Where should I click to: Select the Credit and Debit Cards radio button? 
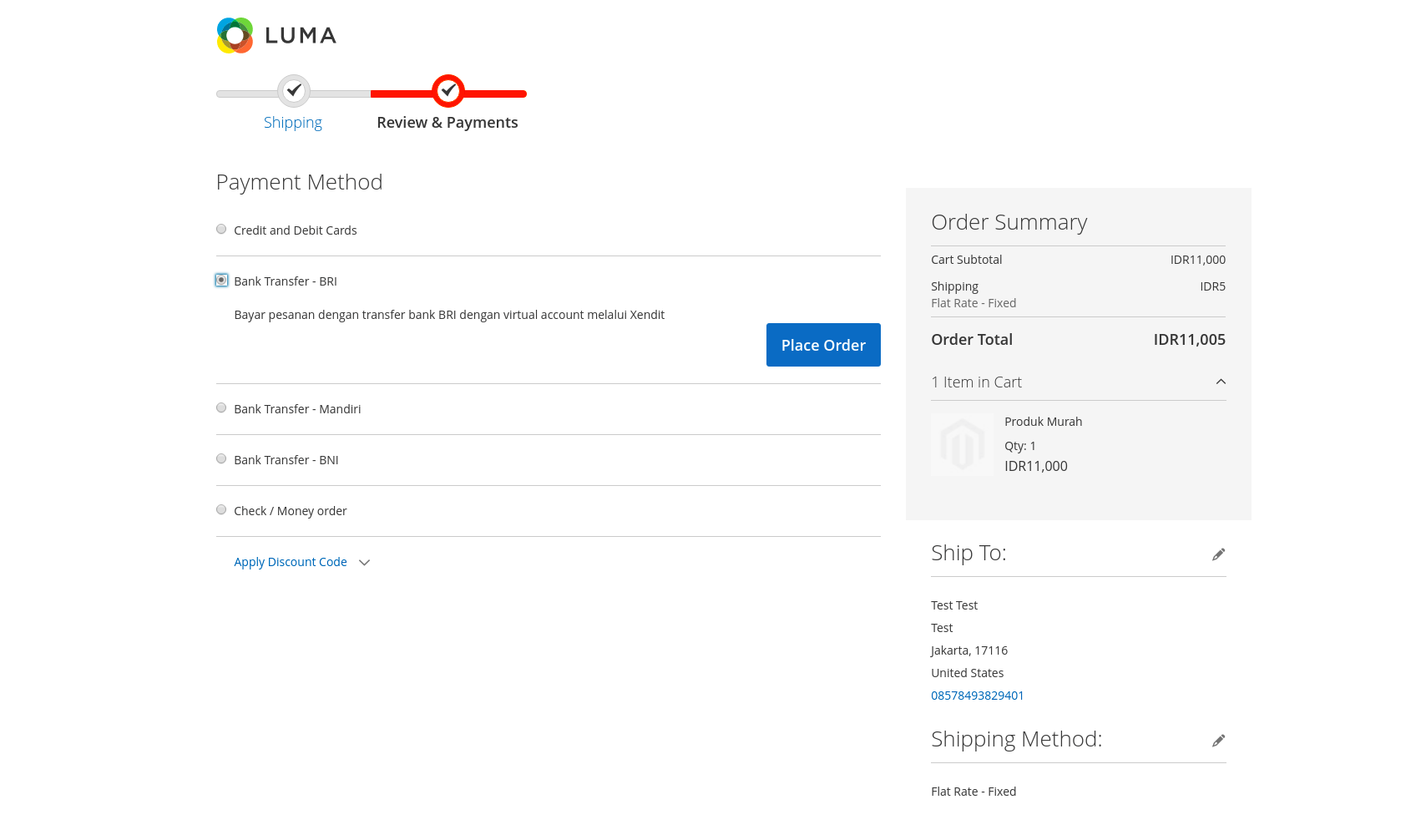(x=220, y=228)
